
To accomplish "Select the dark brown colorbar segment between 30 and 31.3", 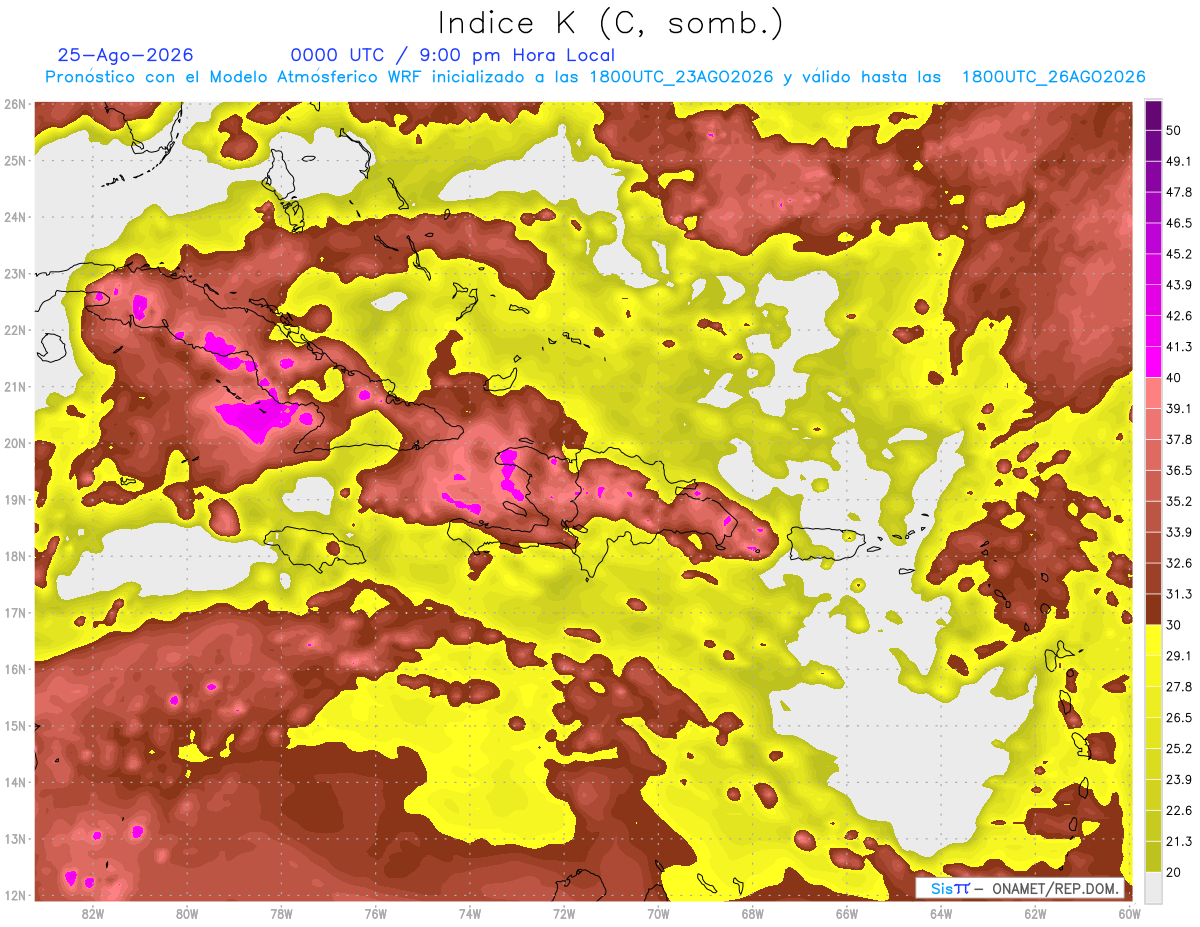I will [1153, 609].
